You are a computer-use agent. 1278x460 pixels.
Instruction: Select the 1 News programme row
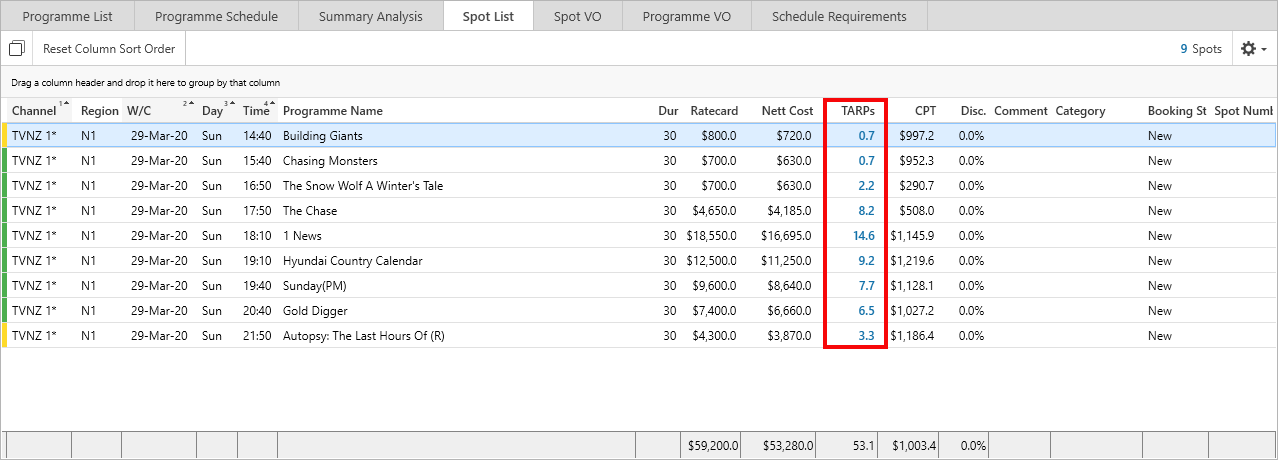pyautogui.click(x=640, y=236)
